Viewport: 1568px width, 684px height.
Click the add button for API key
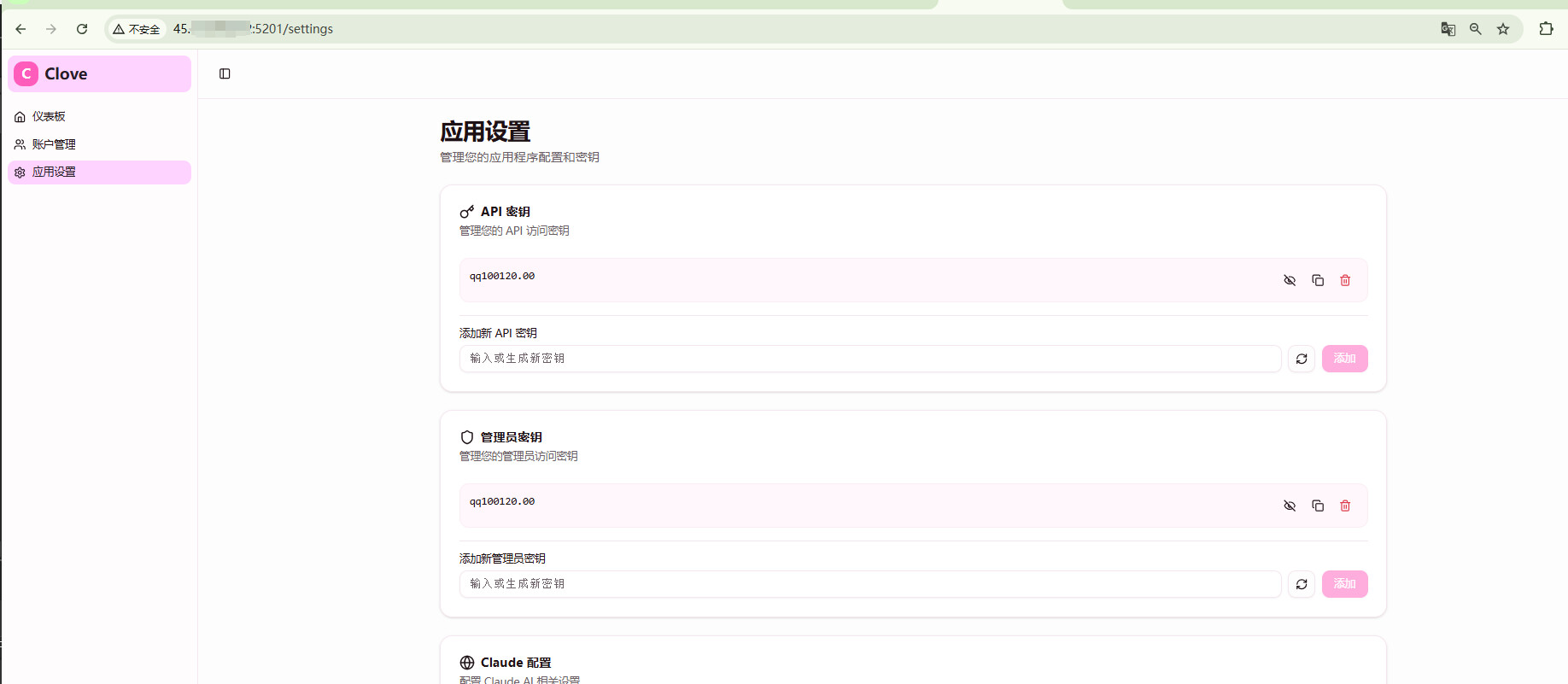1344,359
